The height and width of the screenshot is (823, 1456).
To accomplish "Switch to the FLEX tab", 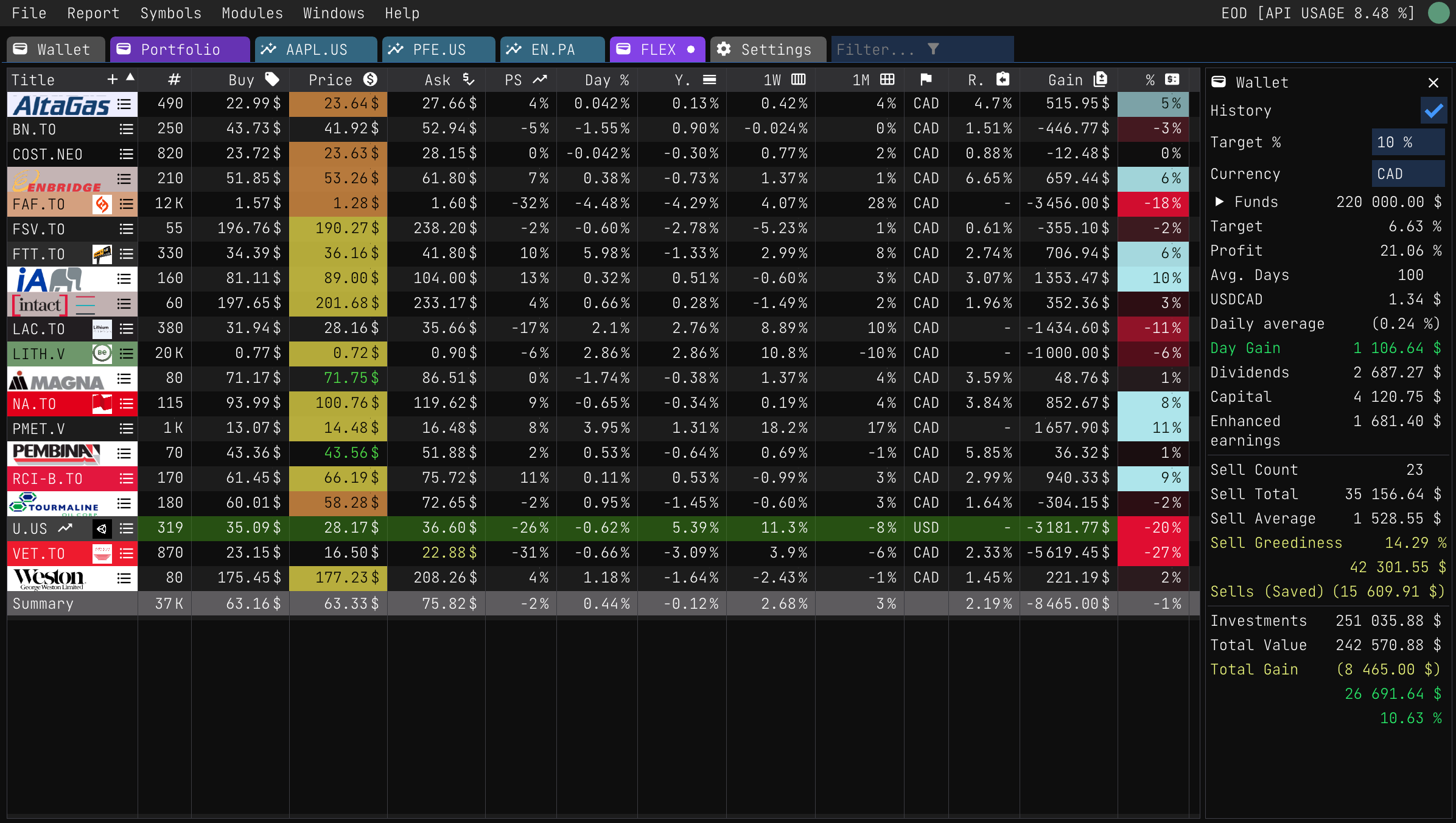I will 657,49.
